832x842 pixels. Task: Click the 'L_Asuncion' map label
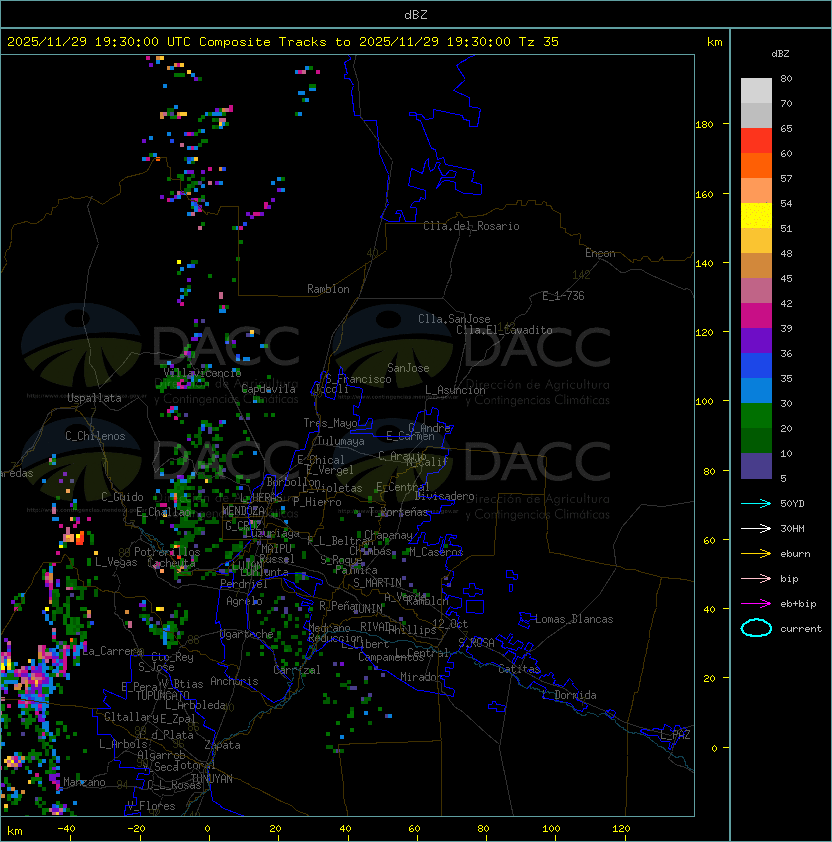(455, 390)
